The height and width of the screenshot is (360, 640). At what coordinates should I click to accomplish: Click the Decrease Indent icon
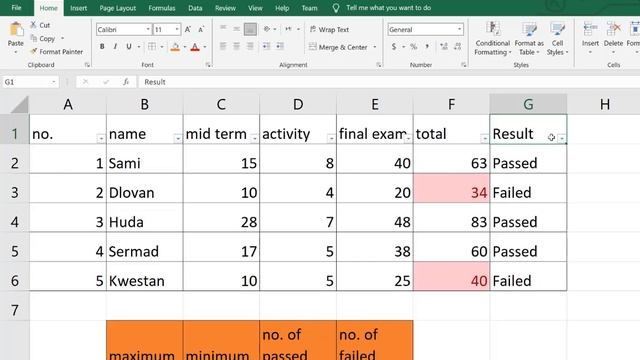[x=267, y=46]
